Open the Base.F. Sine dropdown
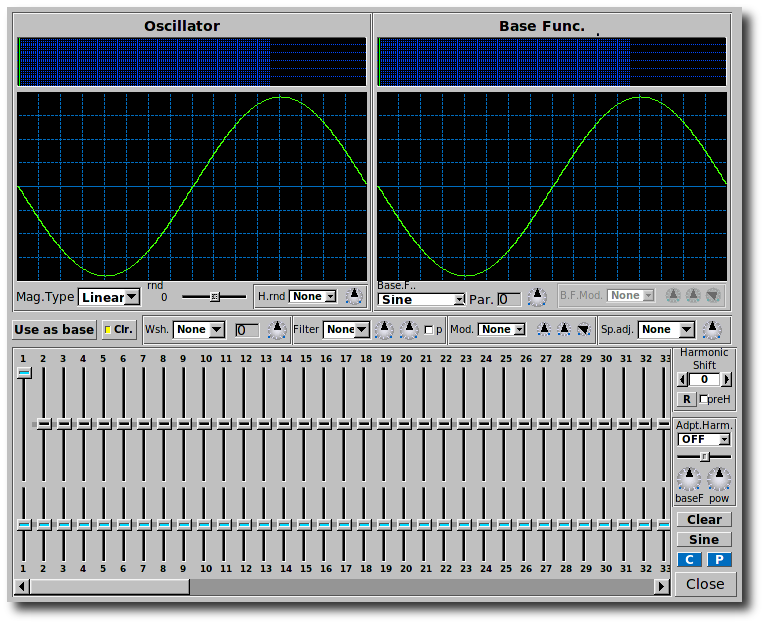This screenshot has height=625, width=765. coord(422,299)
